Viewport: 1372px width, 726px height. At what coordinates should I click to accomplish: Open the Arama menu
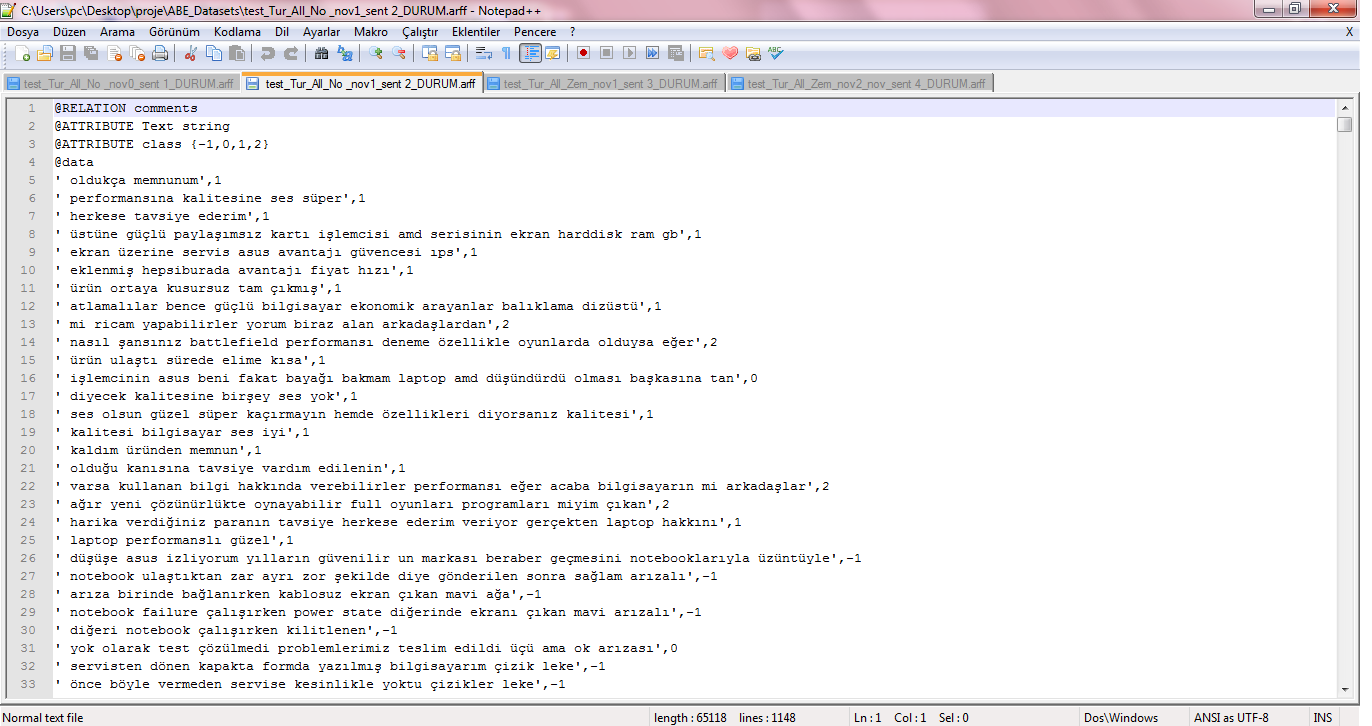(x=117, y=32)
